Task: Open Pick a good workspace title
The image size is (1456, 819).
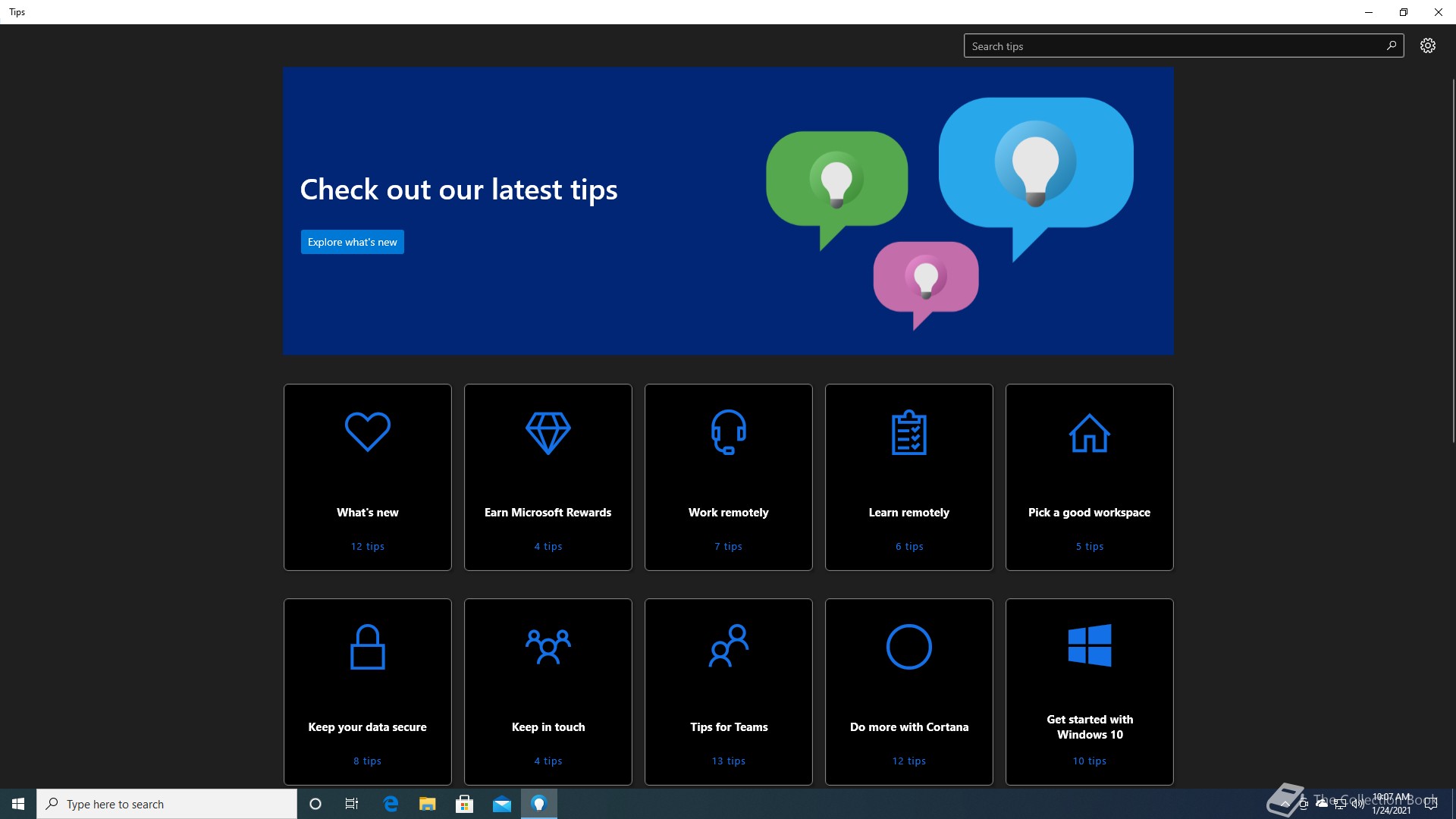Action: coord(1089,513)
